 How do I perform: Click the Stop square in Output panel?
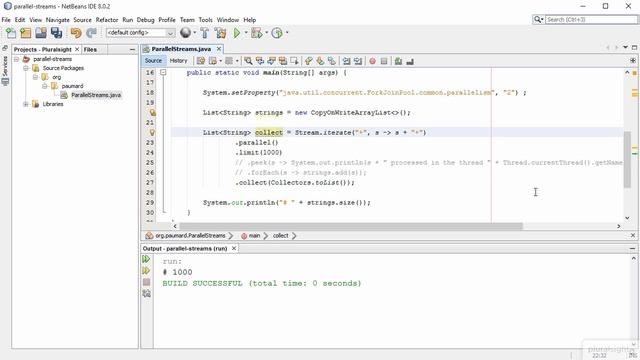[147, 282]
